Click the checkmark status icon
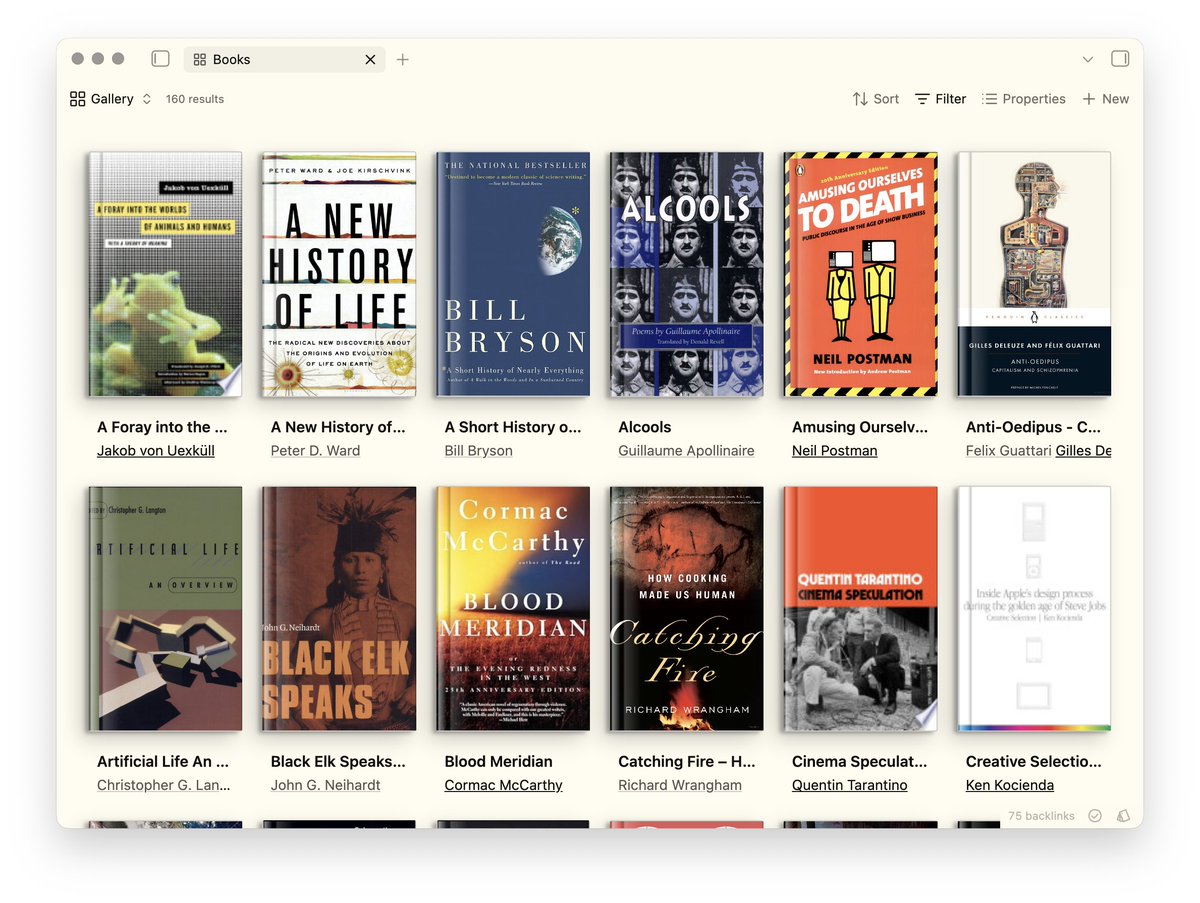1200x903 pixels. coord(1095,816)
